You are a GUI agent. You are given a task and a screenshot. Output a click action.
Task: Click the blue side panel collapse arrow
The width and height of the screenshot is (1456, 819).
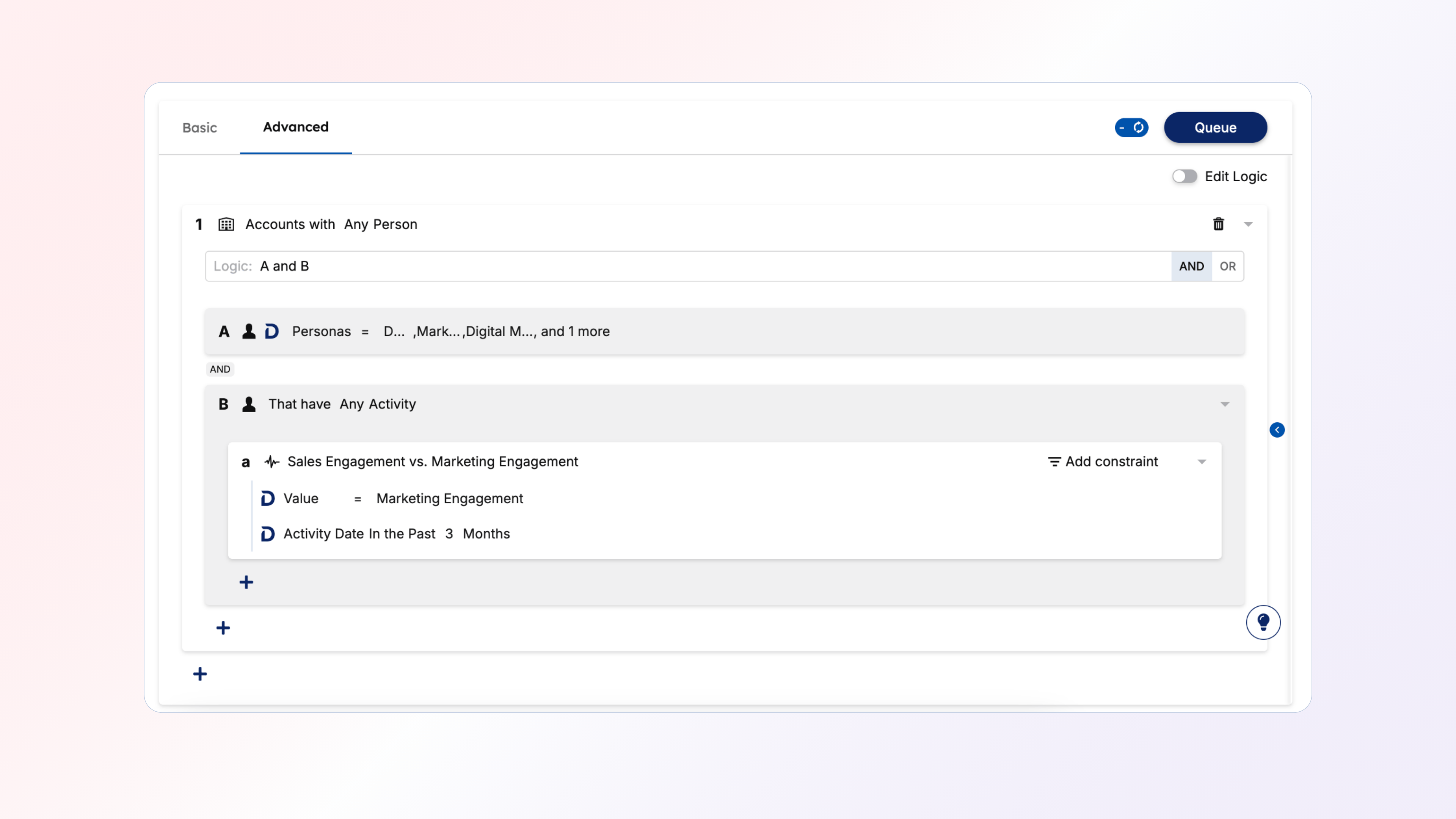tap(1277, 430)
